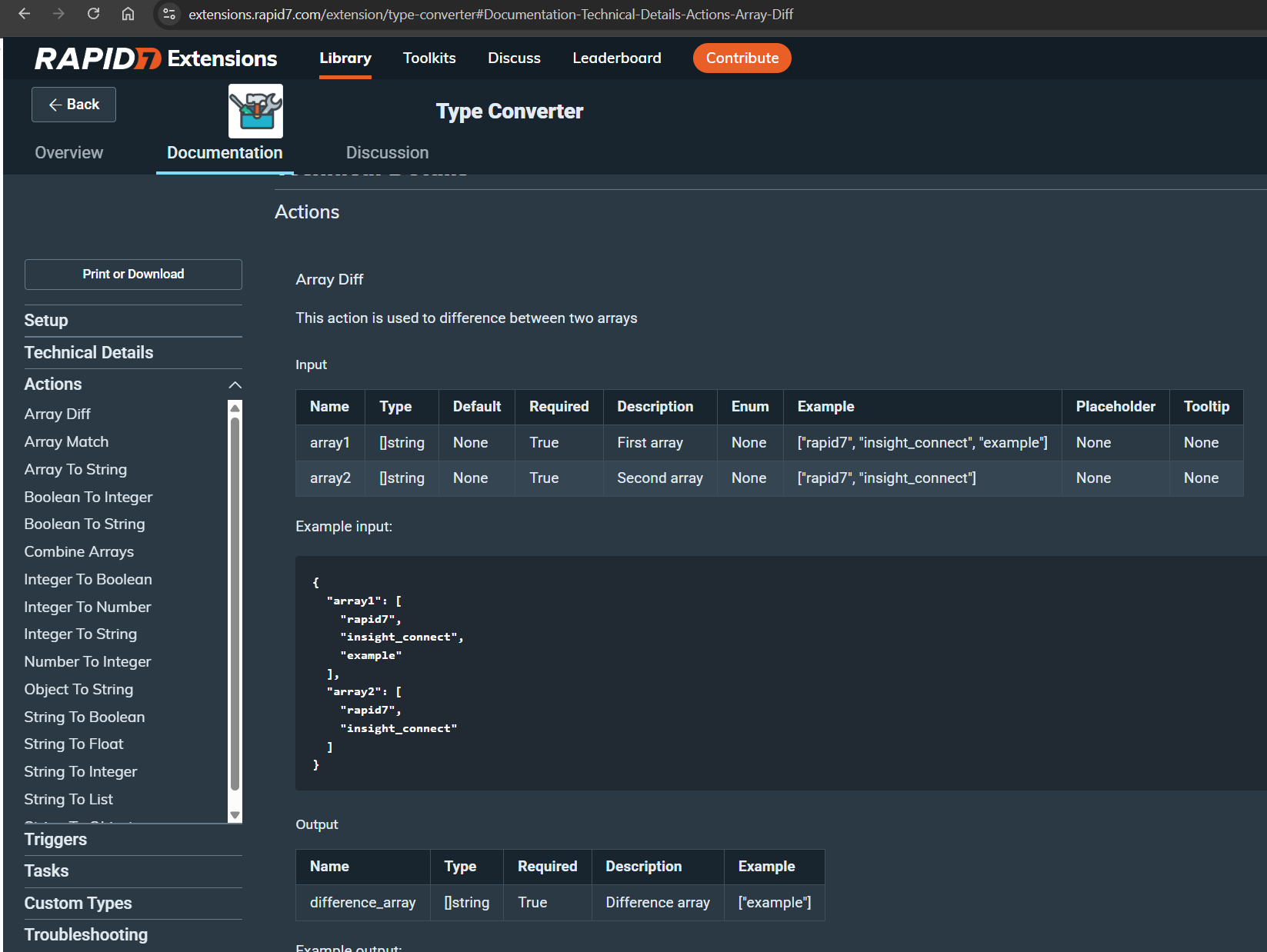Go back using the Back button

[74, 105]
